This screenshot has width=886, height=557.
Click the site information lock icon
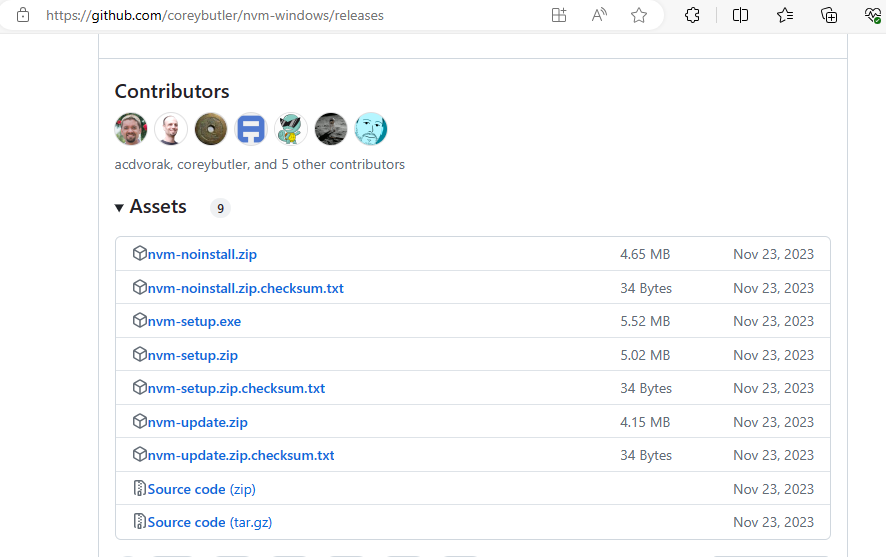point(23,15)
